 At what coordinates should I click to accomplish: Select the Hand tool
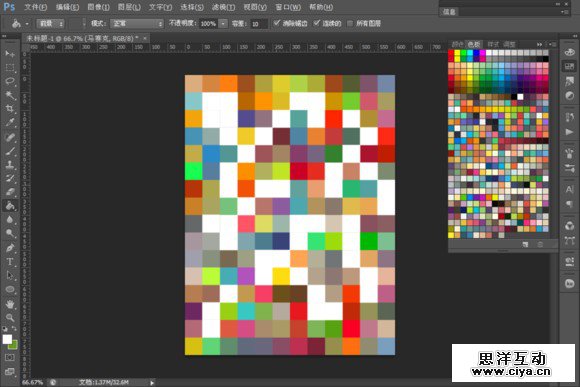10,304
